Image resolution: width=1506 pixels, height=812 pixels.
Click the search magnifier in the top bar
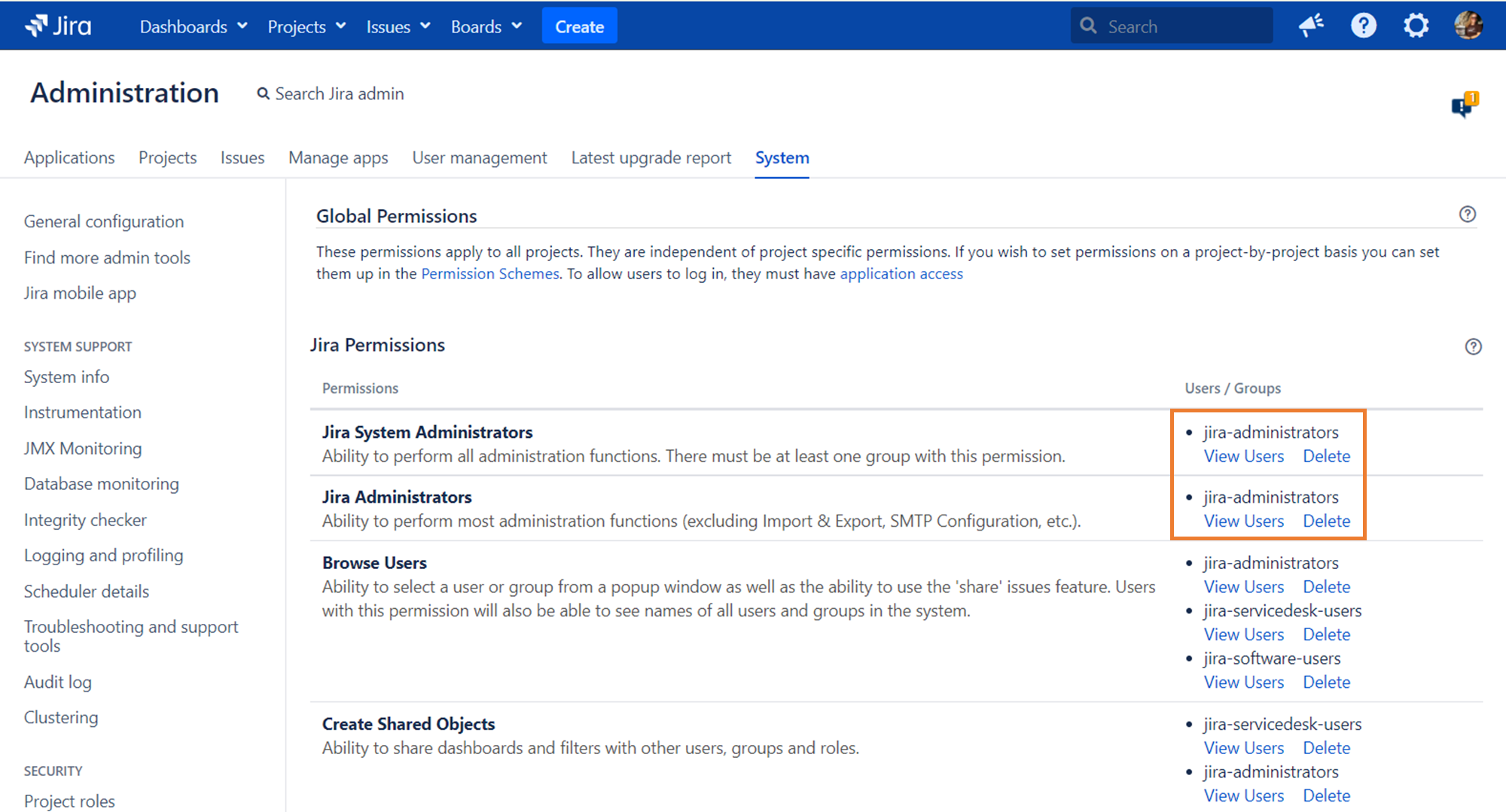point(1087,25)
